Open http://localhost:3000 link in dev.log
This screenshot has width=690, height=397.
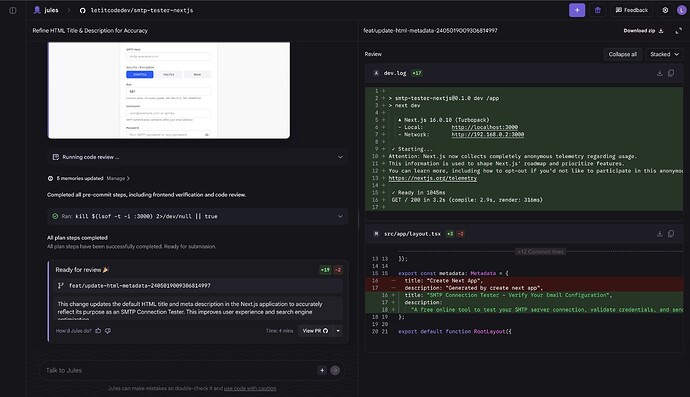484,127
